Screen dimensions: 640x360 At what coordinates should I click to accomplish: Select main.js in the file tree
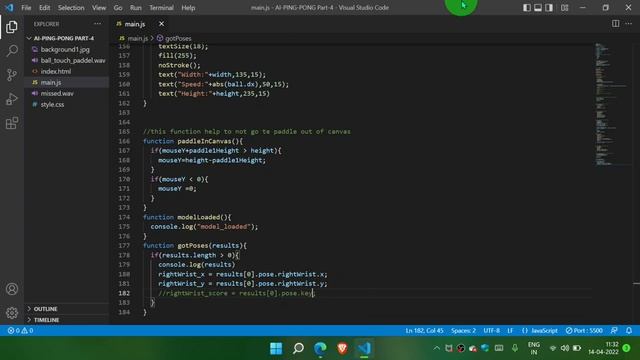coord(51,82)
